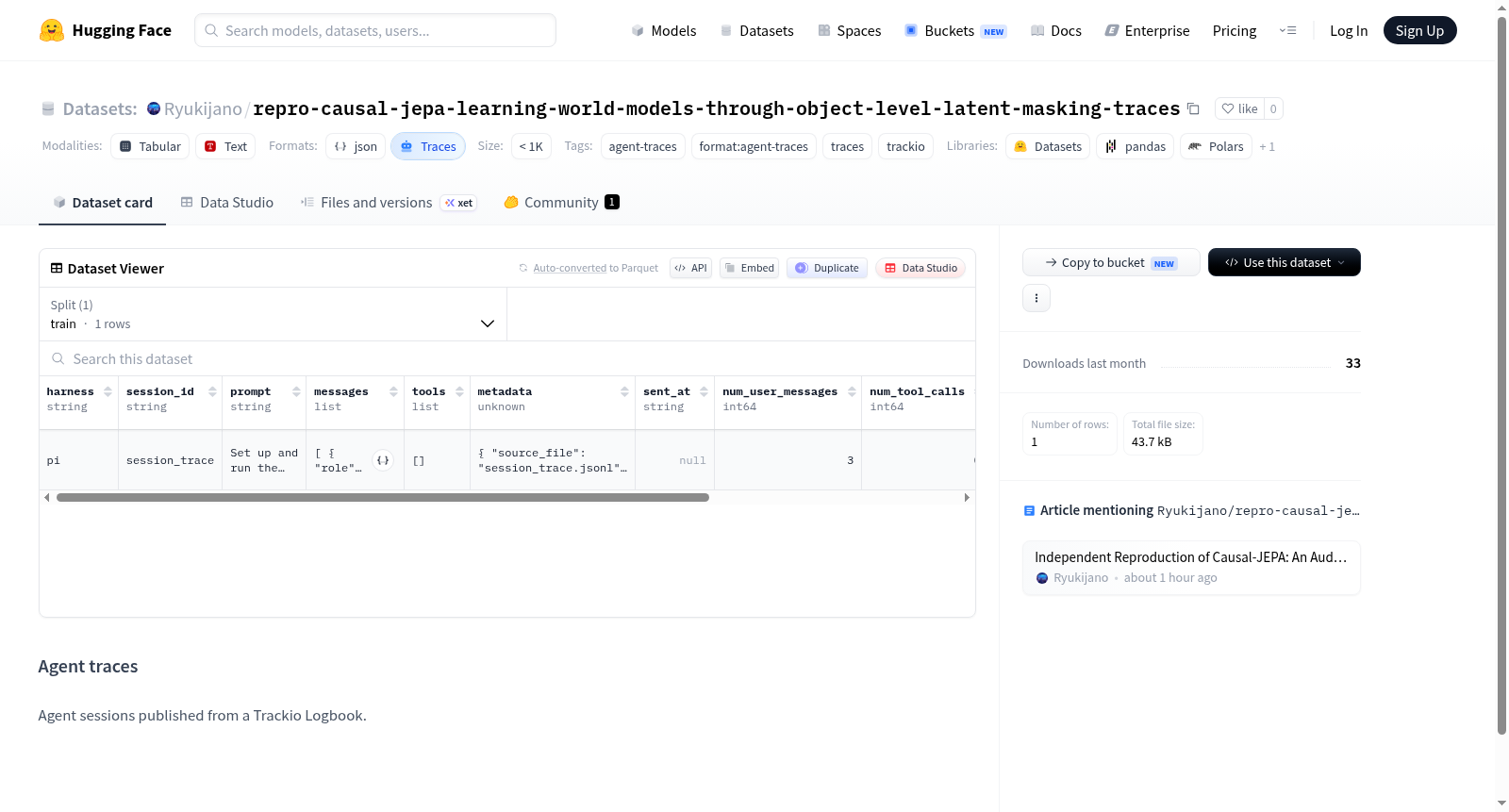Sort by messages column arrows
The height and width of the screenshot is (812, 1509).
click(x=393, y=391)
